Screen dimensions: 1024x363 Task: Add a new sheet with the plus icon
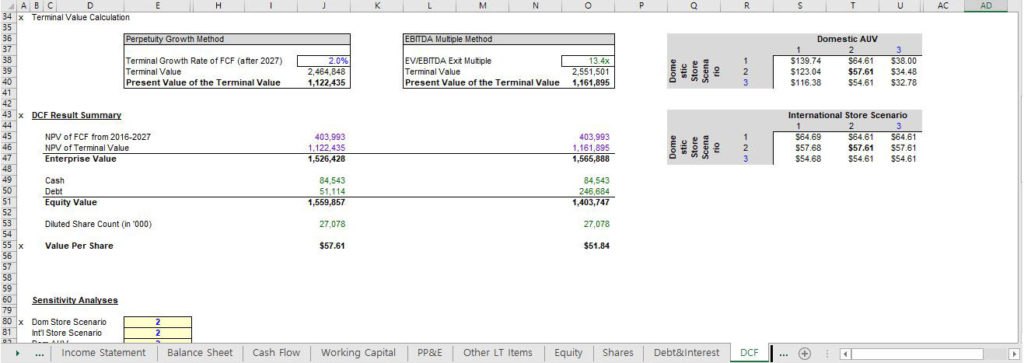tap(805, 353)
